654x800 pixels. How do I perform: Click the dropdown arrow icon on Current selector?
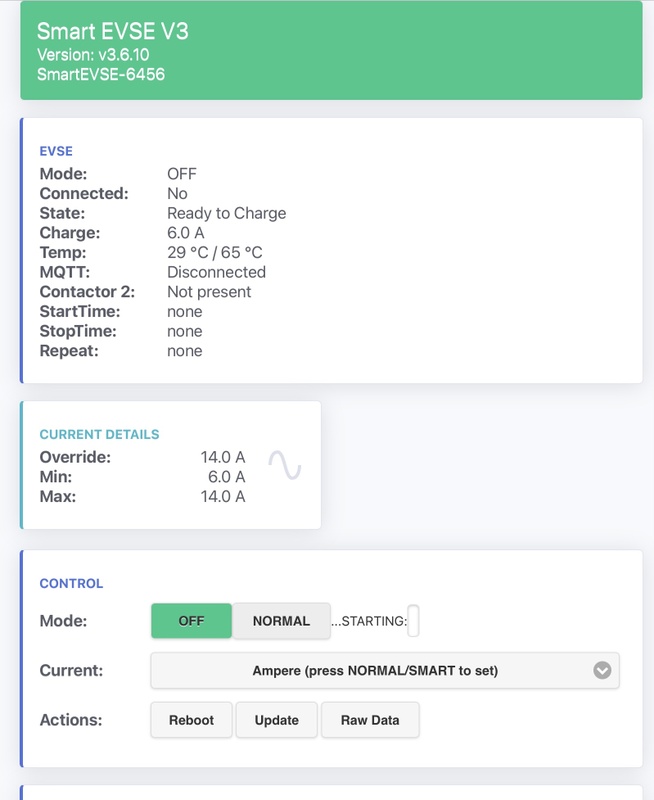tap(602, 670)
